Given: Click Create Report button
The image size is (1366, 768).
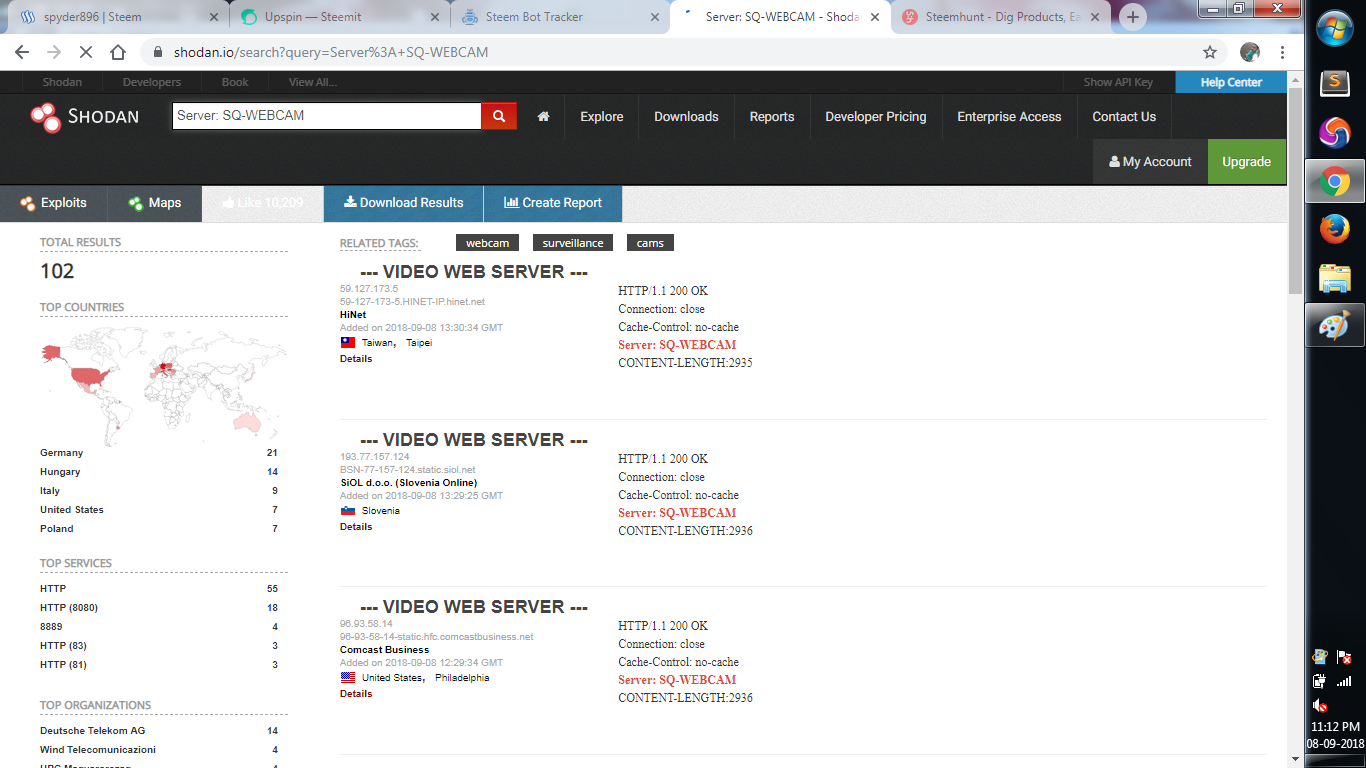Looking at the screenshot, I should pos(553,203).
